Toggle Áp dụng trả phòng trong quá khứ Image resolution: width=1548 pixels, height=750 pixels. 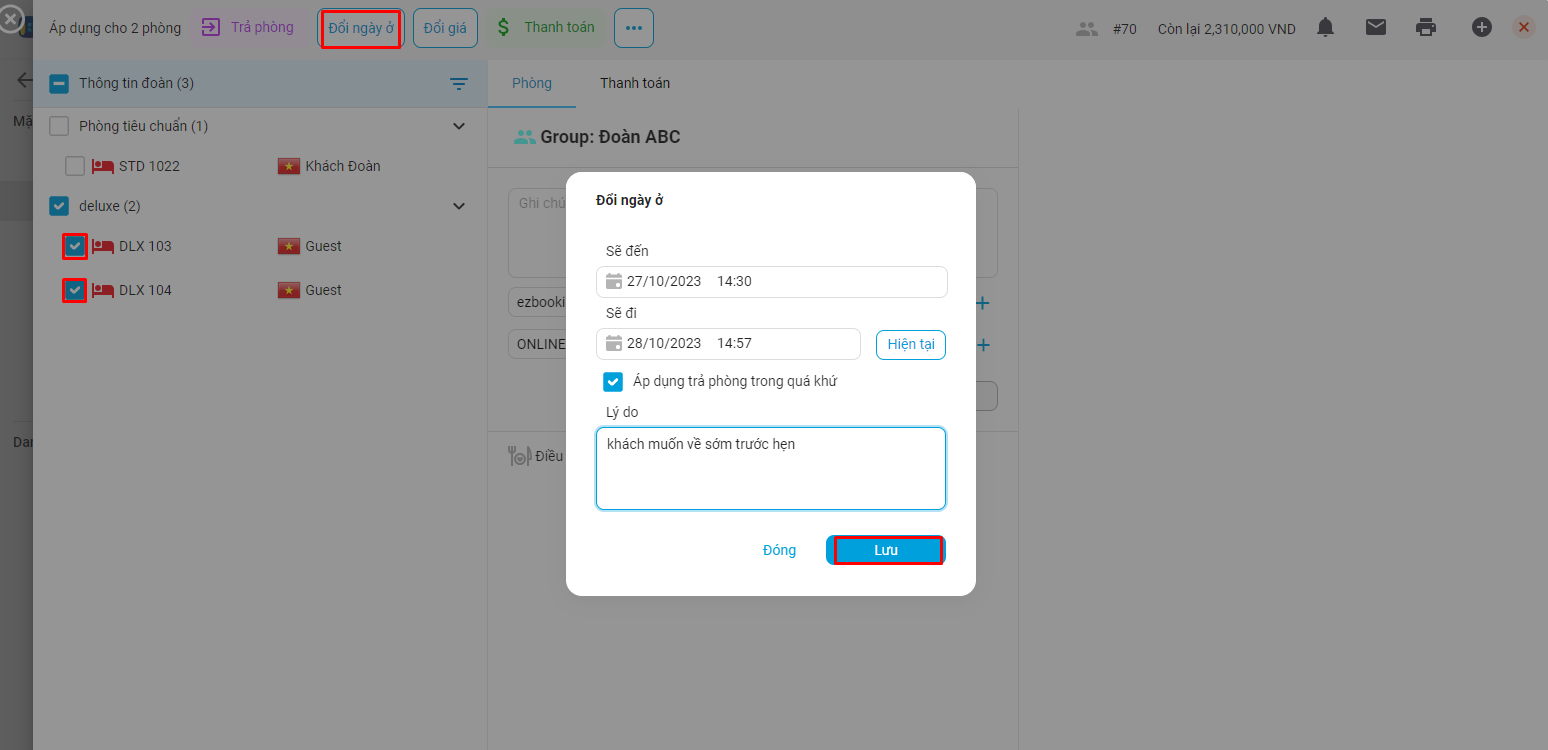(x=613, y=381)
